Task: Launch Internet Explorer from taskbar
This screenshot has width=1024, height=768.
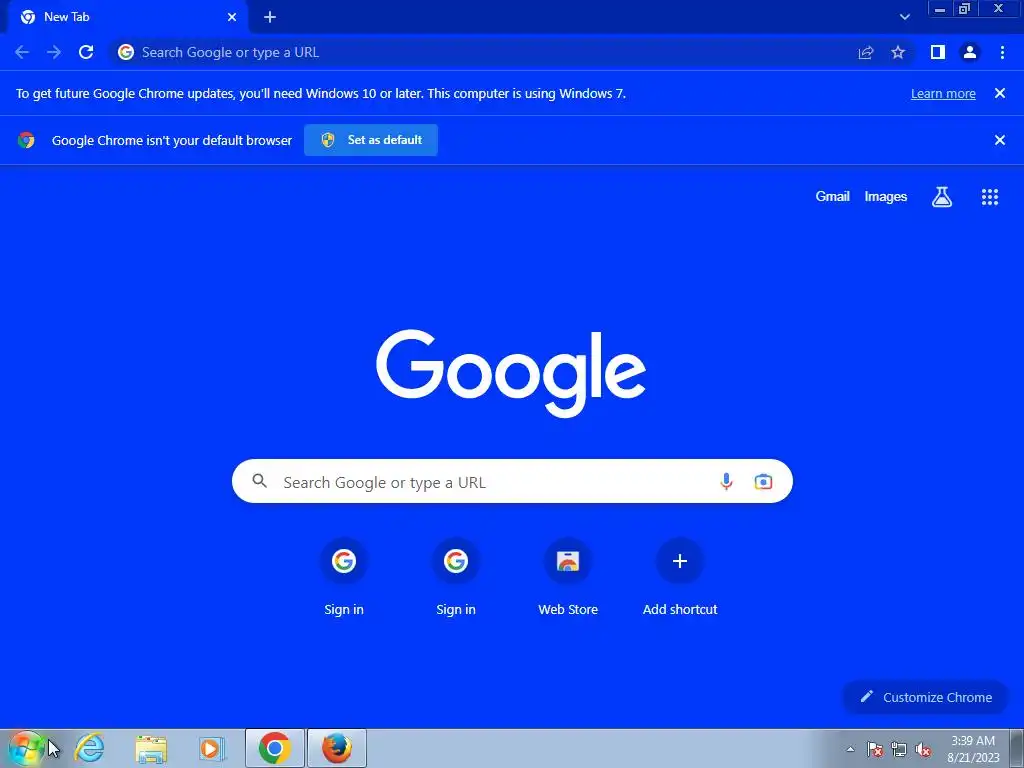Action: (89, 748)
